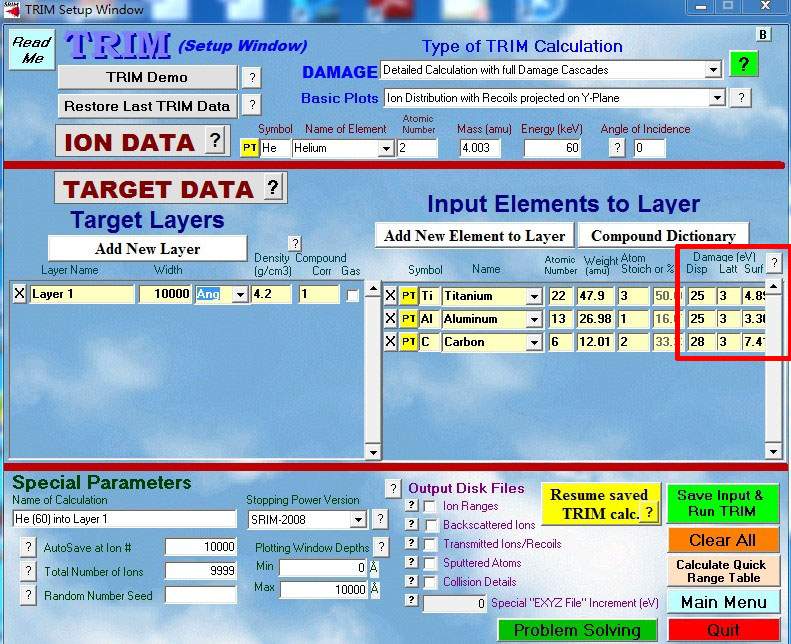Remove Layer 1 using its X button

(x=19, y=294)
